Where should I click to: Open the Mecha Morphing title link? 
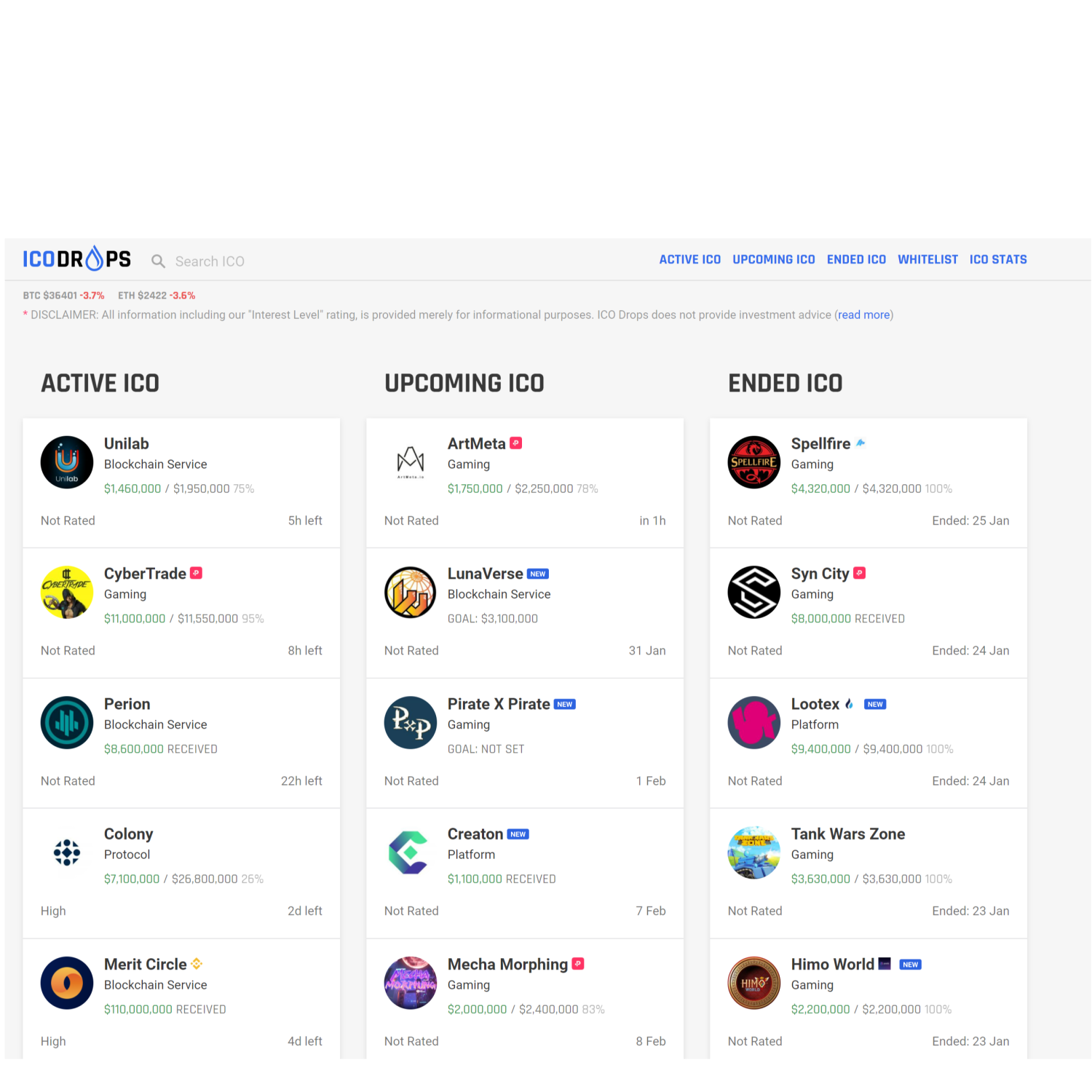(x=507, y=965)
